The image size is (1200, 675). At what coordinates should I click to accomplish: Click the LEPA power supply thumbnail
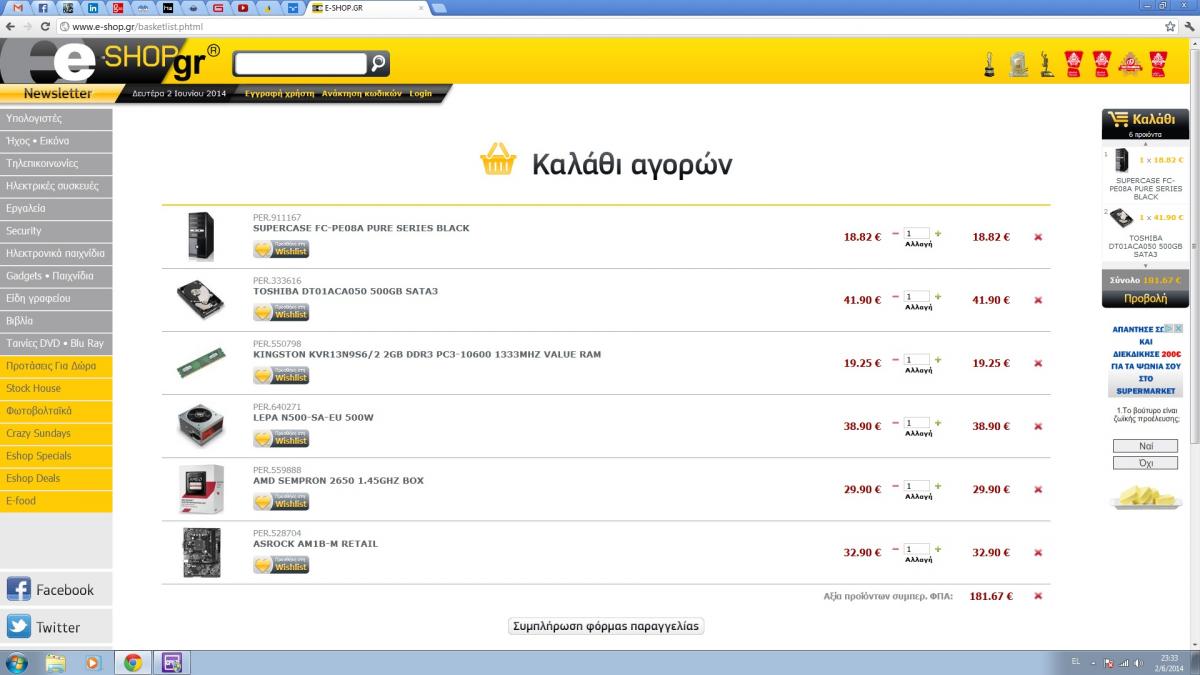tap(201, 426)
